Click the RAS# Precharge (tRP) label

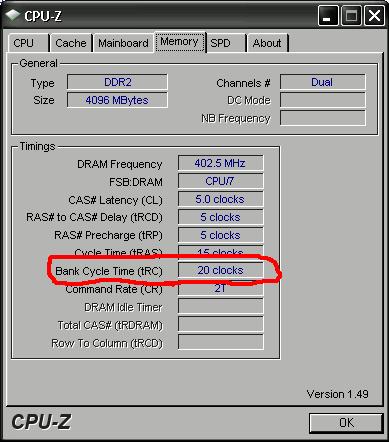[x=108, y=235]
